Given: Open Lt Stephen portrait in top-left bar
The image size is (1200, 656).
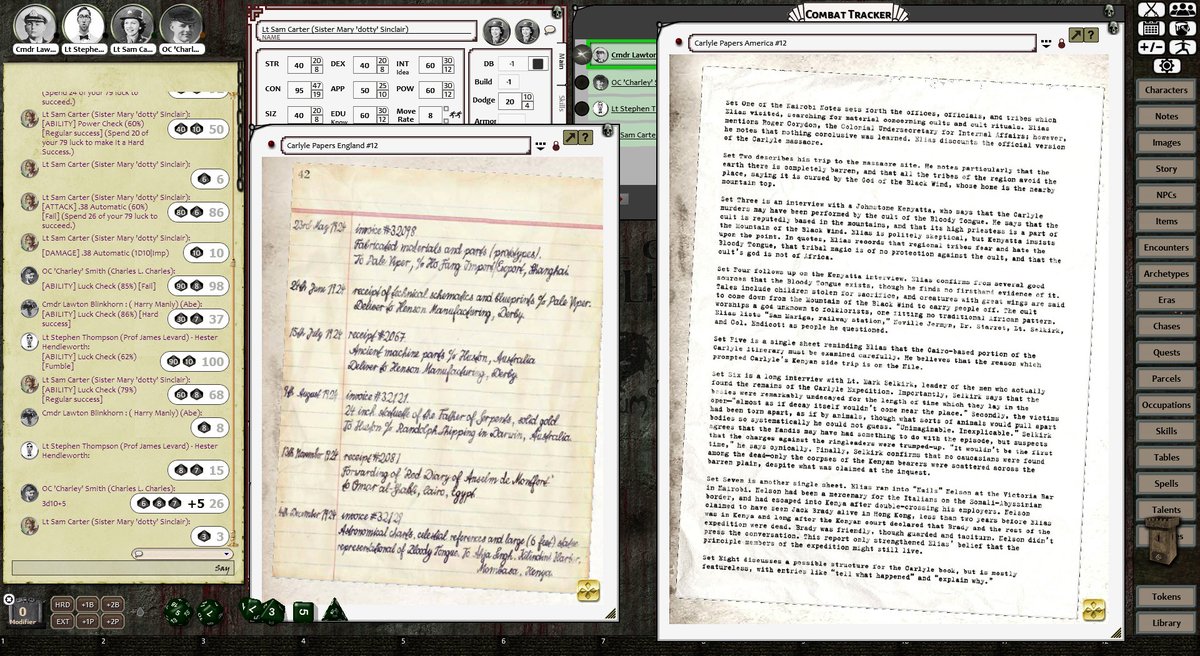Looking at the screenshot, I should 82,24.
